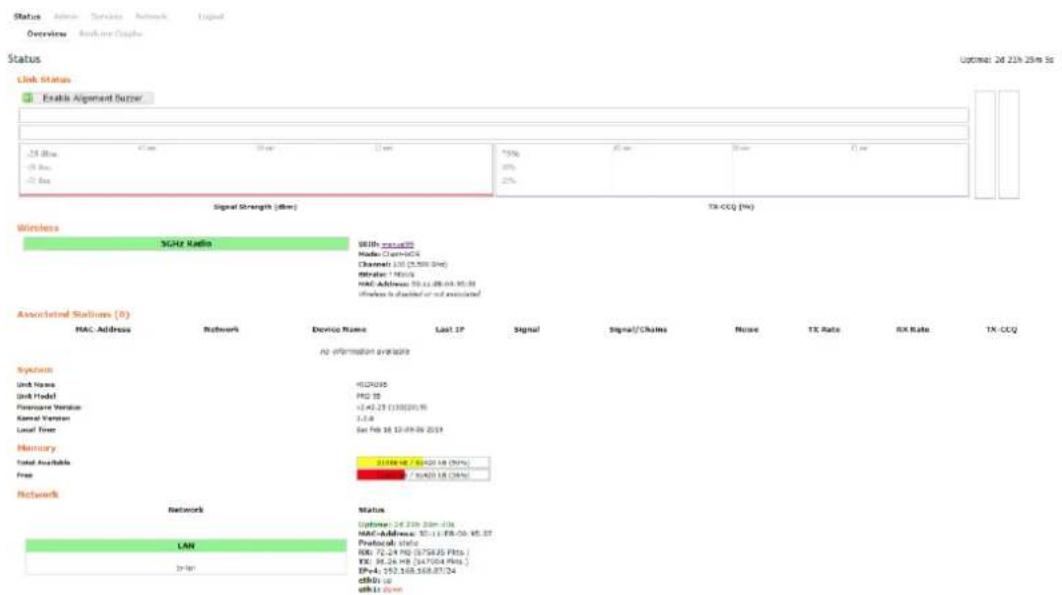Click the Local Time value
Image resolution: width=1062 pixels, height=595 pixels.
coord(400,430)
